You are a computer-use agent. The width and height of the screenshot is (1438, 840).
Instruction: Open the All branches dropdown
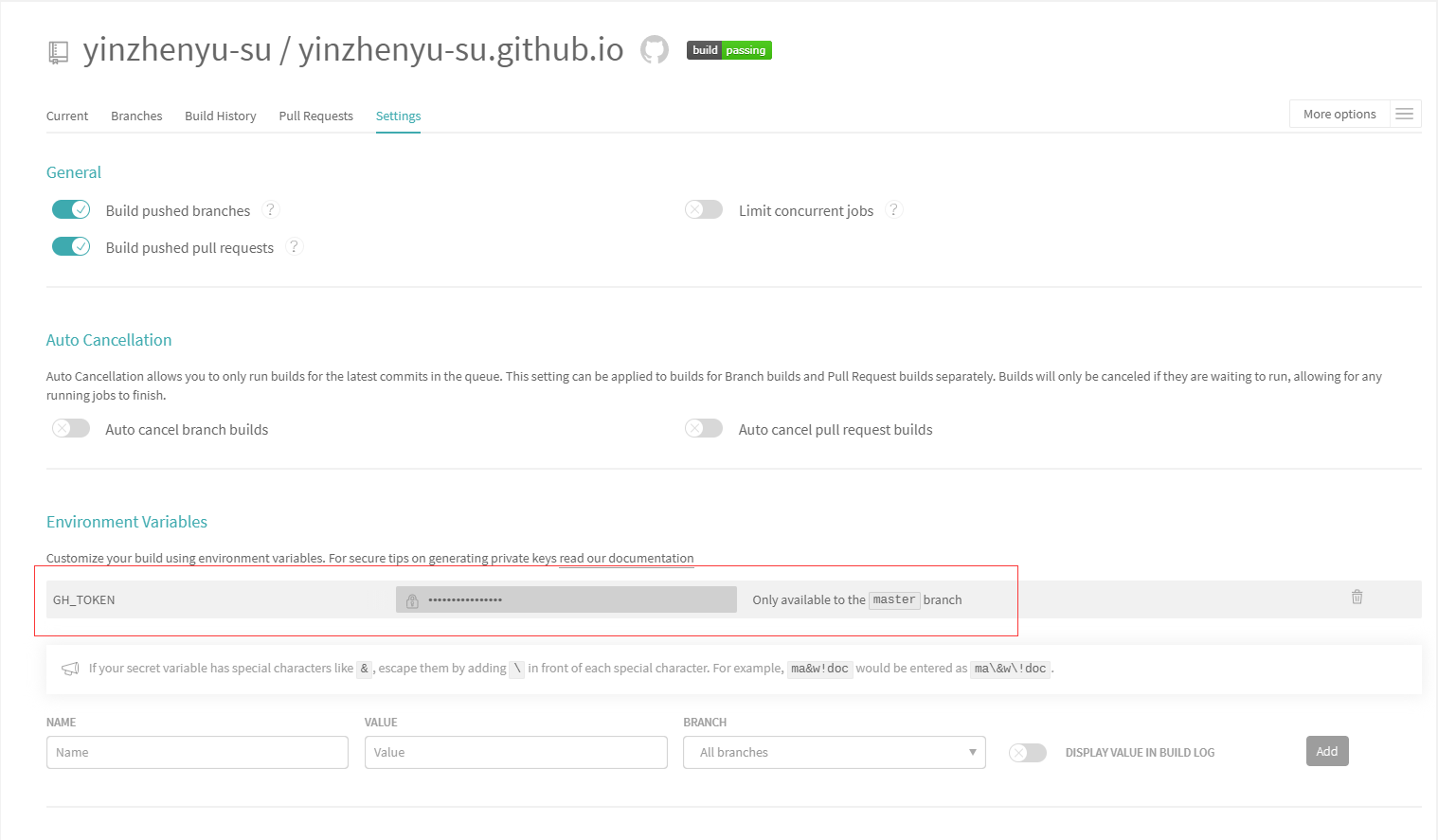coord(835,752)
